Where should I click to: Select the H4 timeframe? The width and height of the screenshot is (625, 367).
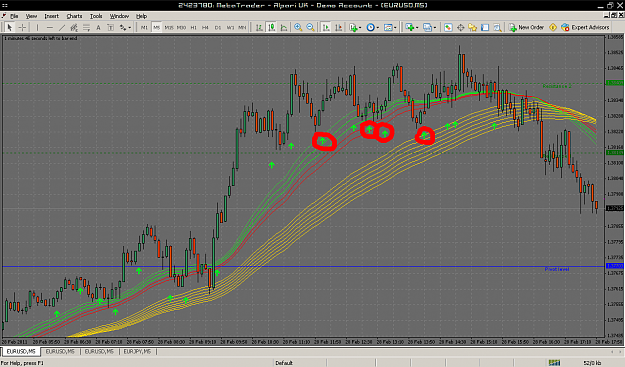pos(205,27)
